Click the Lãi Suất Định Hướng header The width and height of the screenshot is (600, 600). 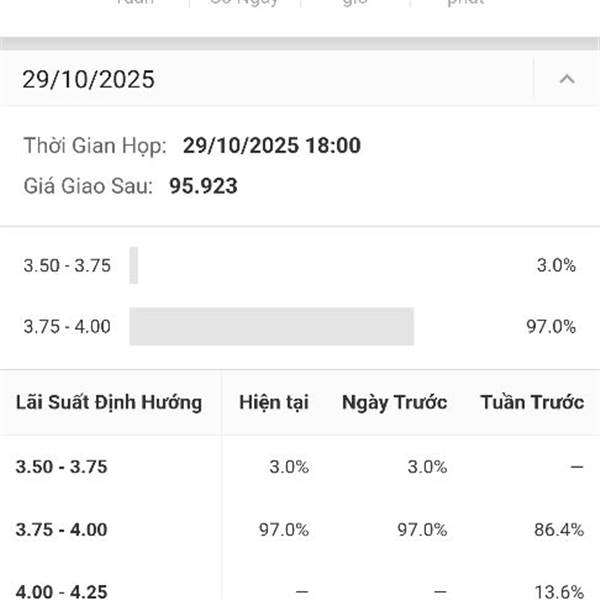[x=109, y=402]
